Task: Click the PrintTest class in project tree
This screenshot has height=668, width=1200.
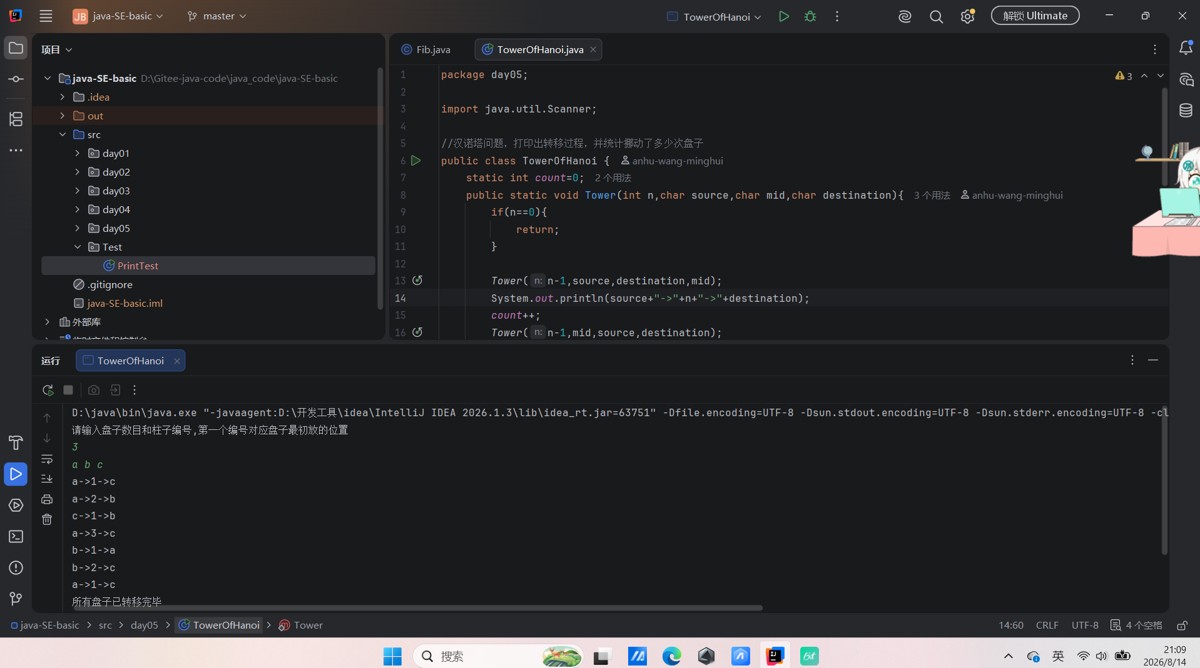Action: (x=130, y=266)
